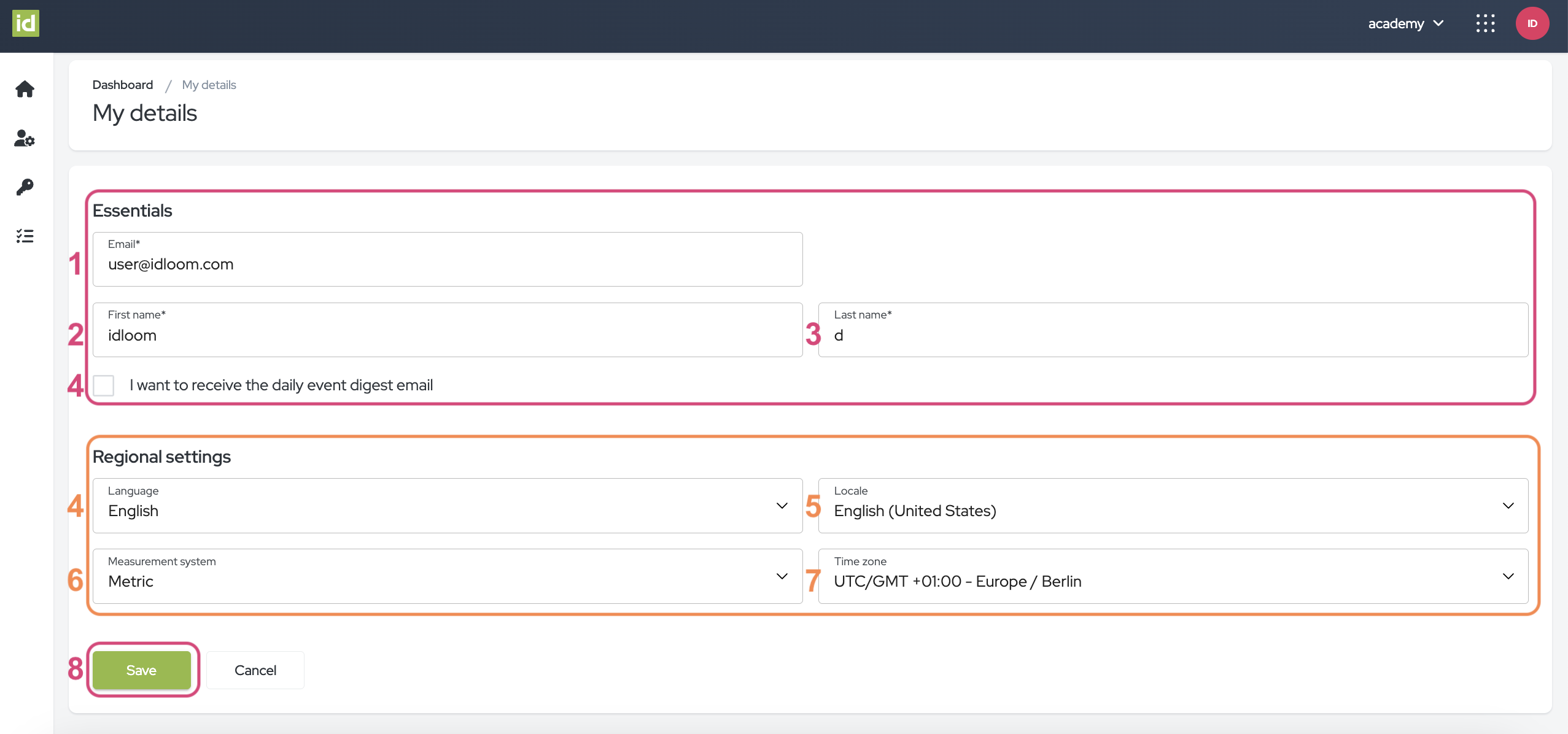Click the Last name field
Image resolution: width=1568 pixels, height=734 pixels.
pos(1173,335)
